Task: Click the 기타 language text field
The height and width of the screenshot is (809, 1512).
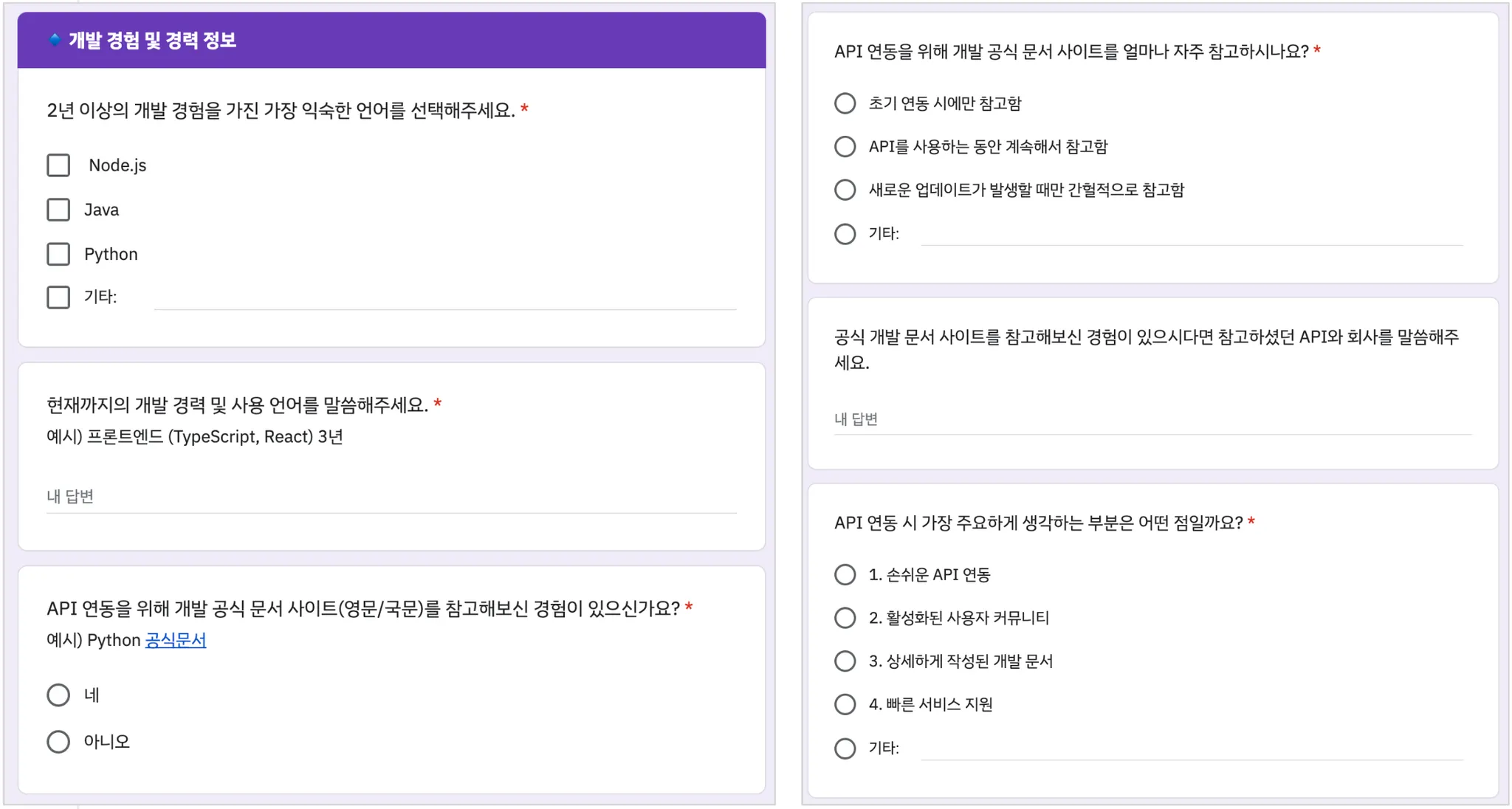Action: point(444,298)
